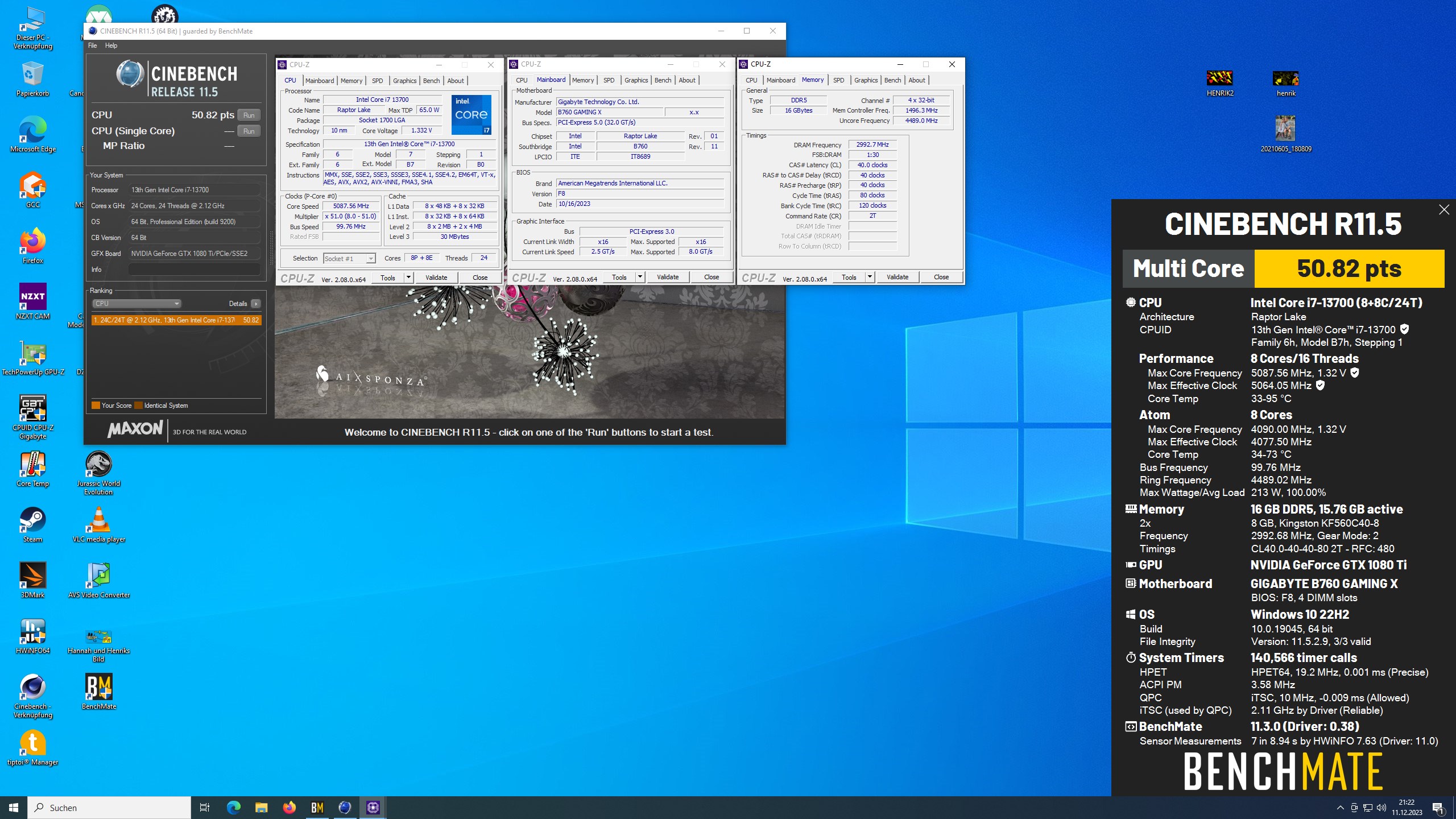Click Close button in second CPU-Z window
The image size is (1456, 819).
pos(712,277)
